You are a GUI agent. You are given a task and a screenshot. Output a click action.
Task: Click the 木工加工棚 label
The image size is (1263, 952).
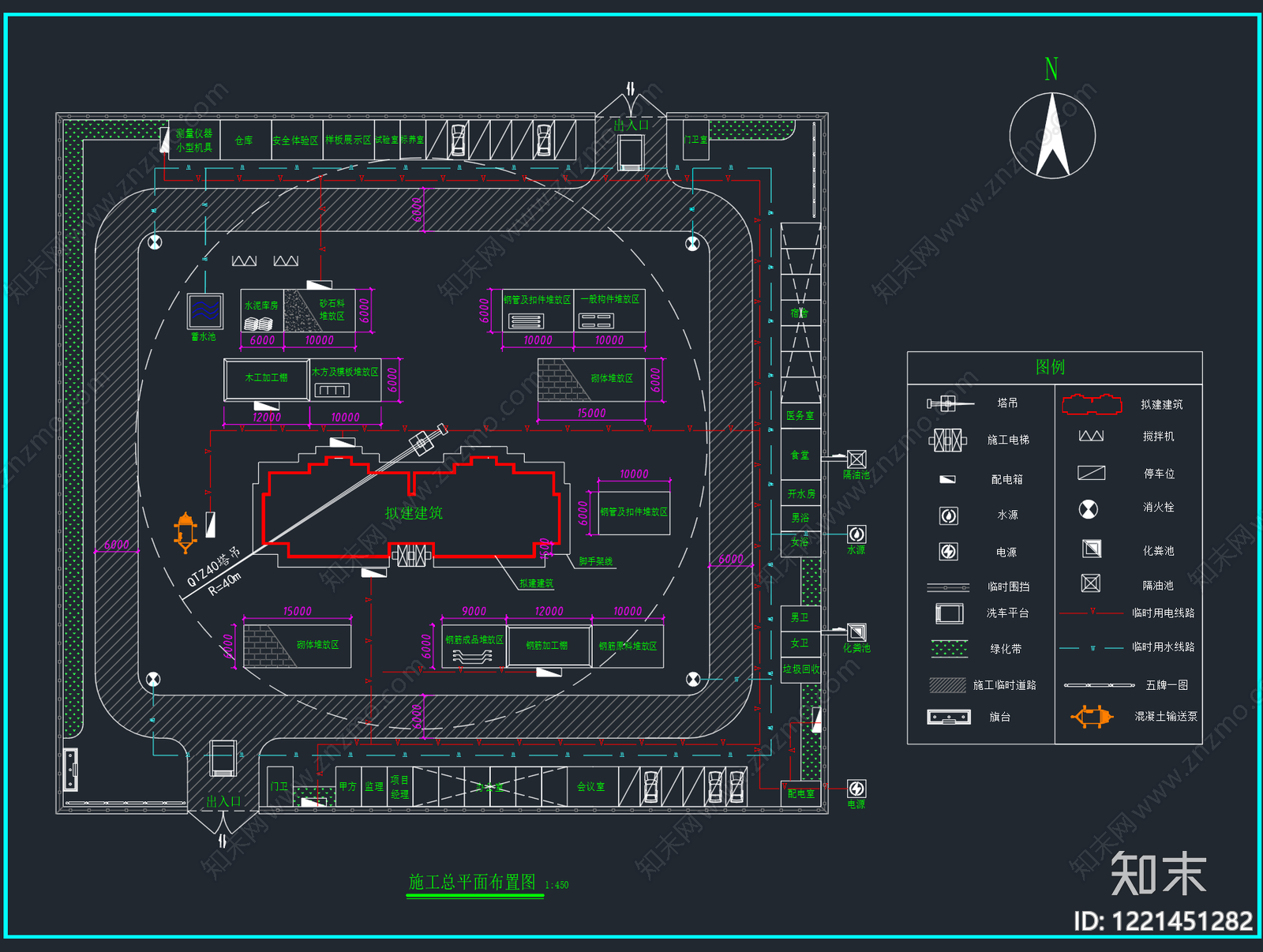point(266,378)
